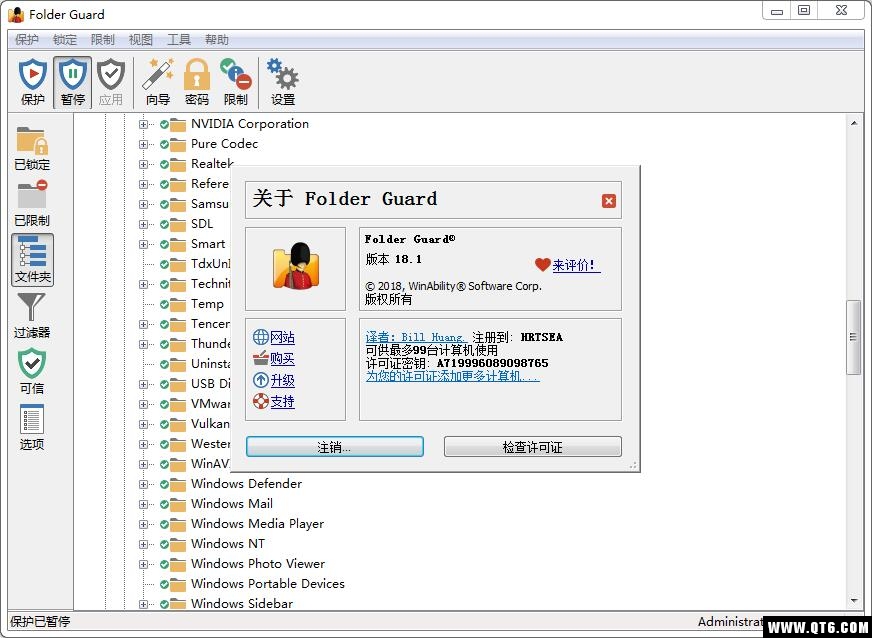Open the Options (选项) list view
872x638 pixels.
coord(32,427)
